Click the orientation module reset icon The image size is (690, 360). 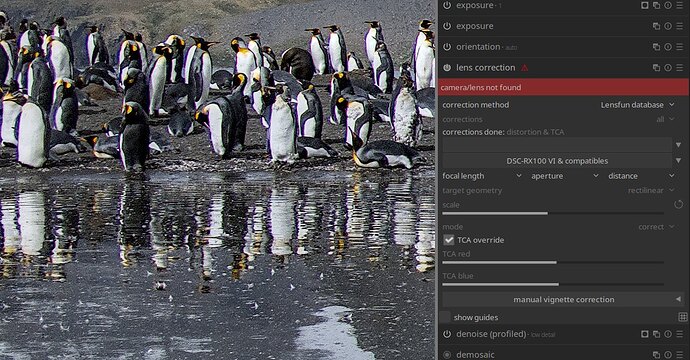click(x=668, y=47)
